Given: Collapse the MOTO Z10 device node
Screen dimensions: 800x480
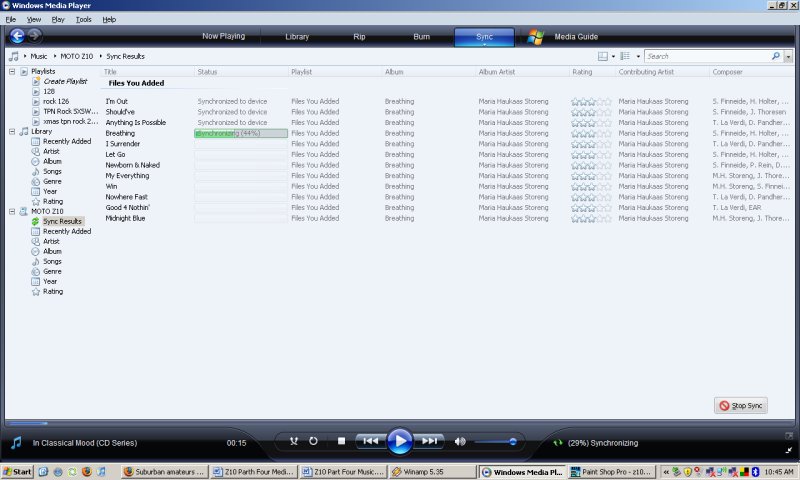Looking at the screenshot, I should click(x=12, y=211).
